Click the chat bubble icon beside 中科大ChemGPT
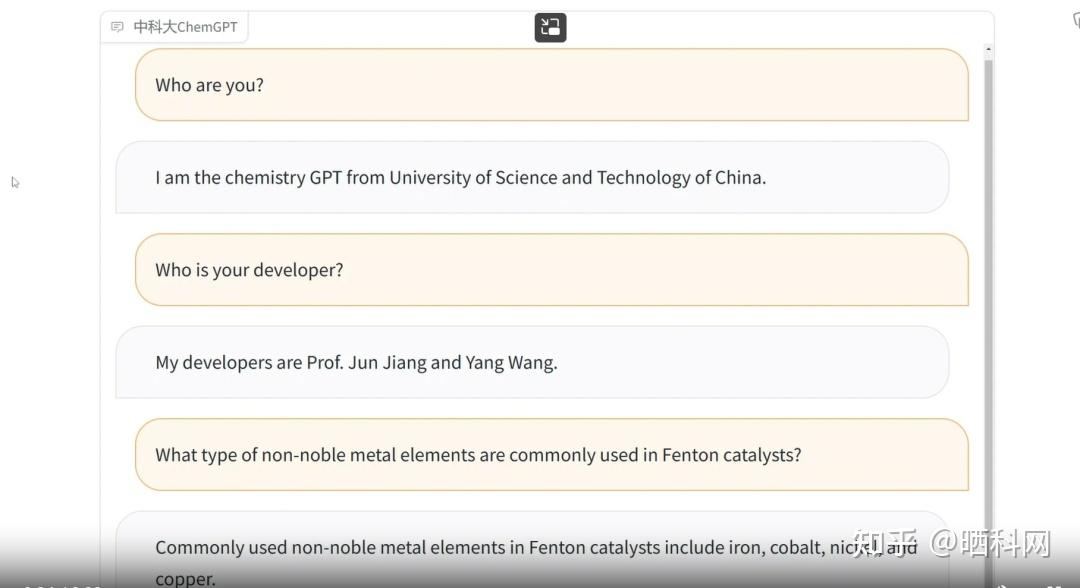This screenshot has width=1080, height=588. click(x=118, y=27)
